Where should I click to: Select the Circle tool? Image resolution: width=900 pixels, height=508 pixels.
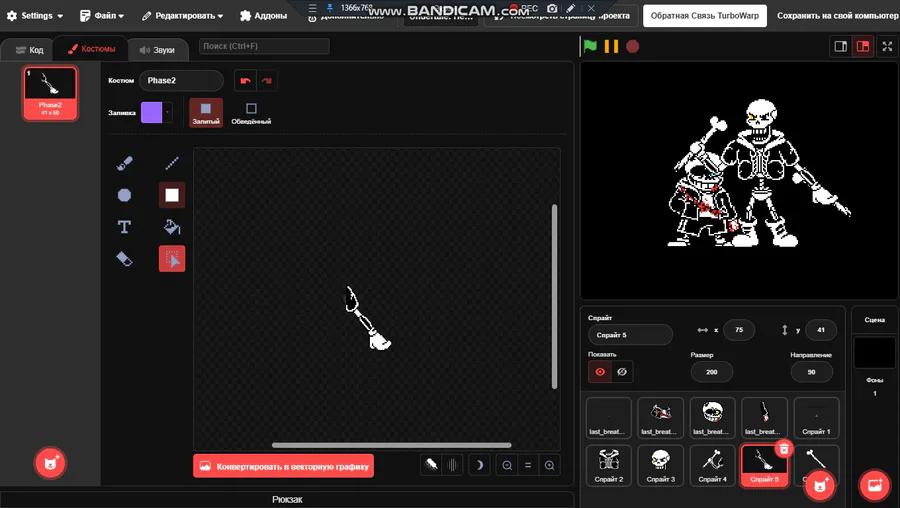click(x=124, y=195)
